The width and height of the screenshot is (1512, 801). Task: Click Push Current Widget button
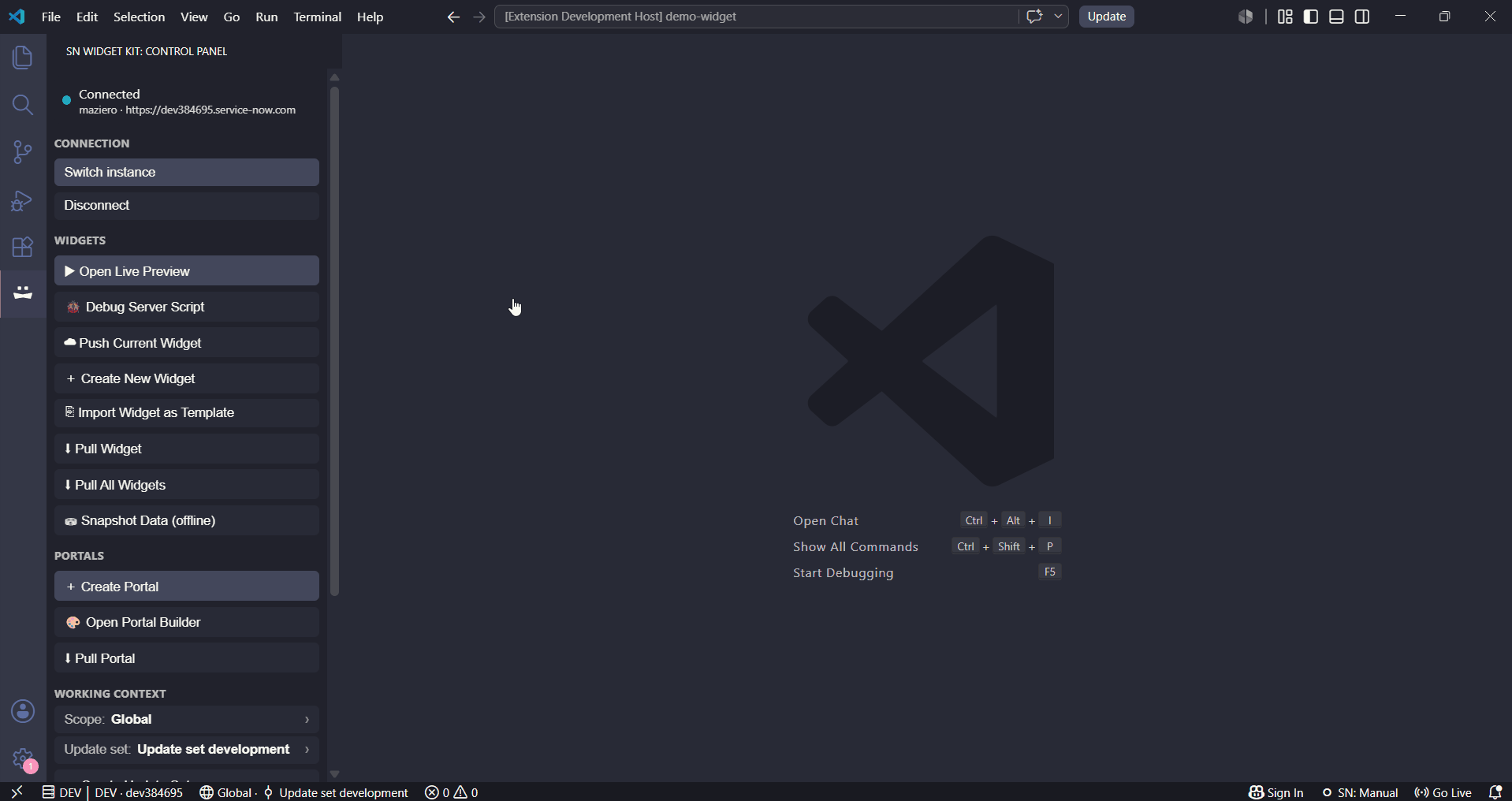(187, 343)
